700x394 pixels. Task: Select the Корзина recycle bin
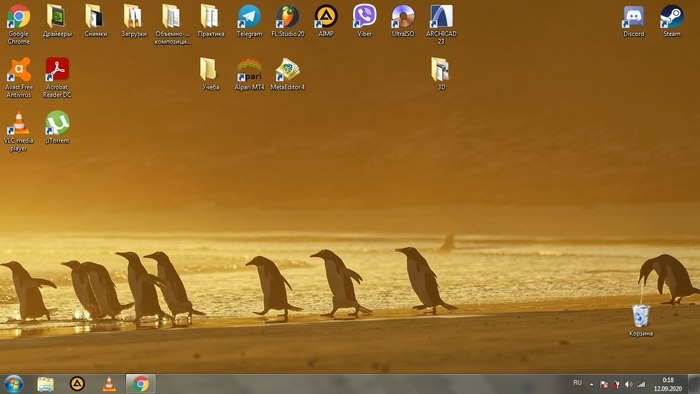coord(641,320)
